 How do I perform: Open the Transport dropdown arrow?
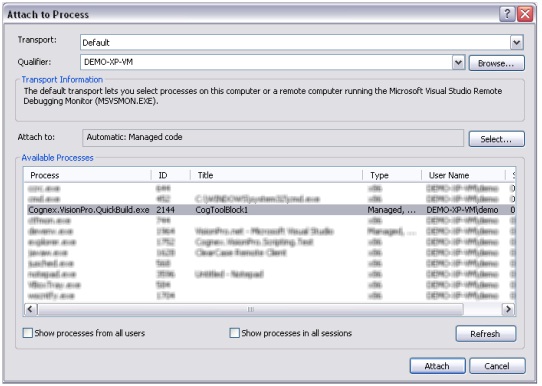point(516,43)
